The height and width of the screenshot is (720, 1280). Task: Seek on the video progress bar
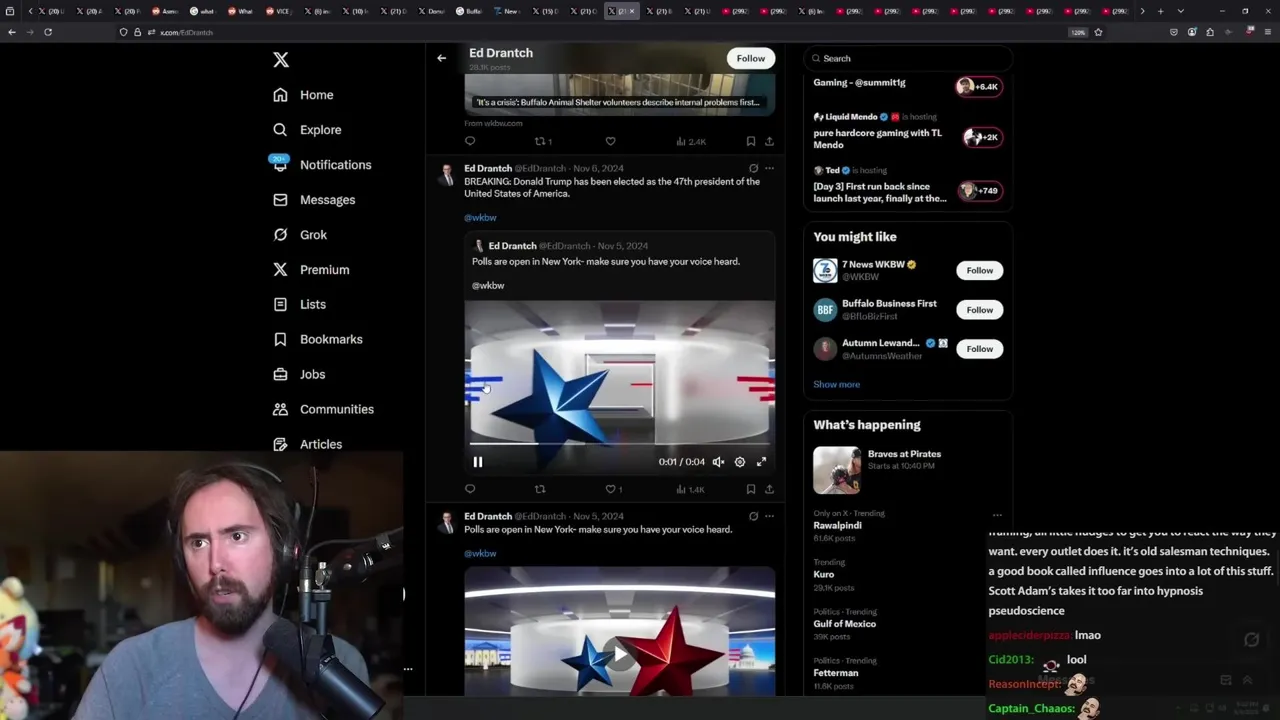coord(619,443)
